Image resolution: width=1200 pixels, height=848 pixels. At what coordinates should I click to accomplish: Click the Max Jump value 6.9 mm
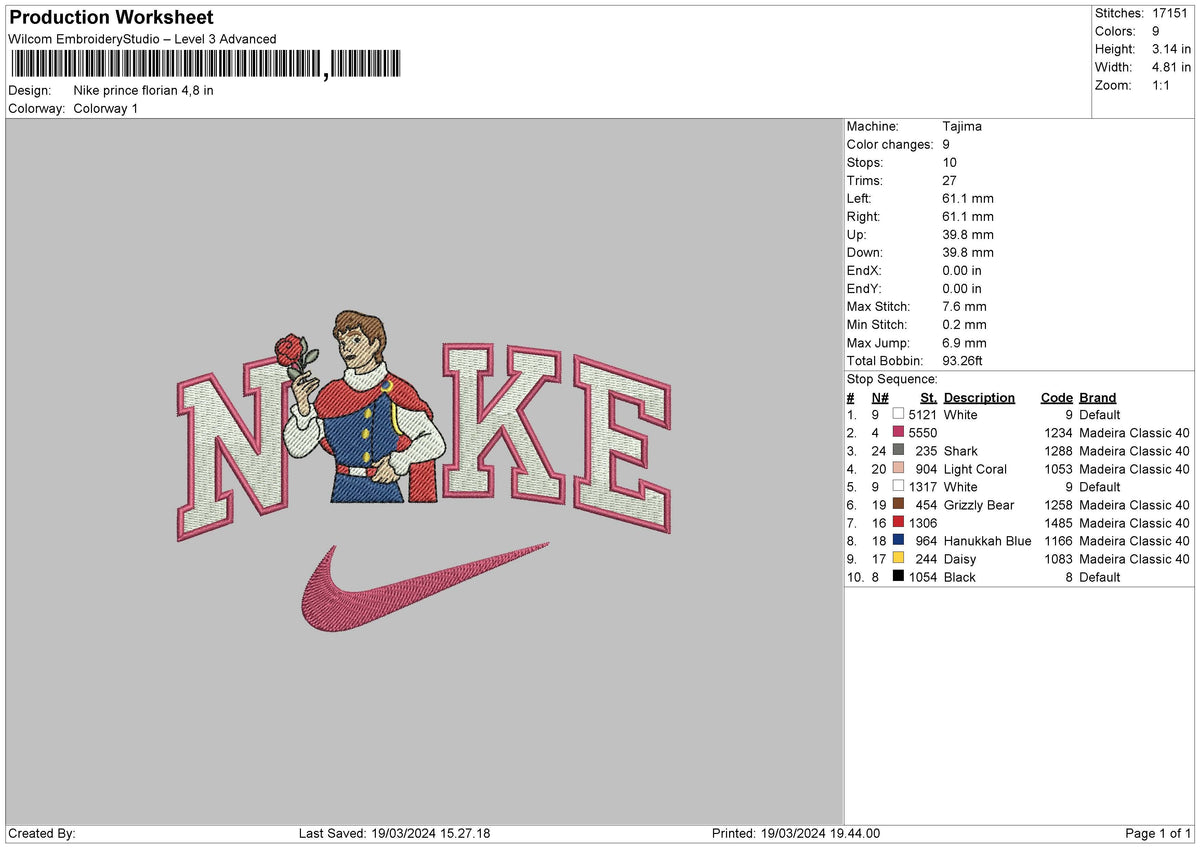(x=964, y=342)
